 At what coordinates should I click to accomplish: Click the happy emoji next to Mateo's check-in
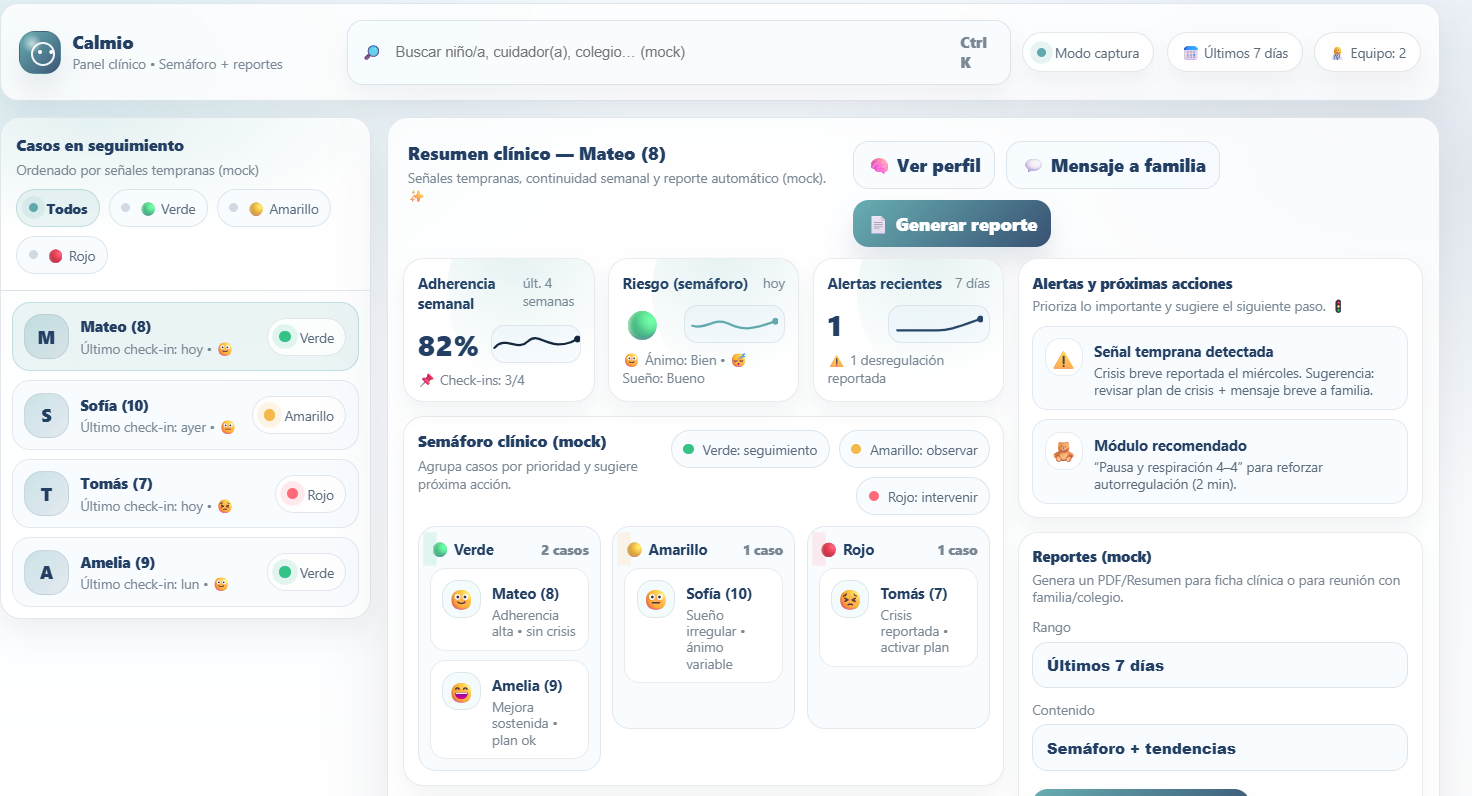[227, 347]
